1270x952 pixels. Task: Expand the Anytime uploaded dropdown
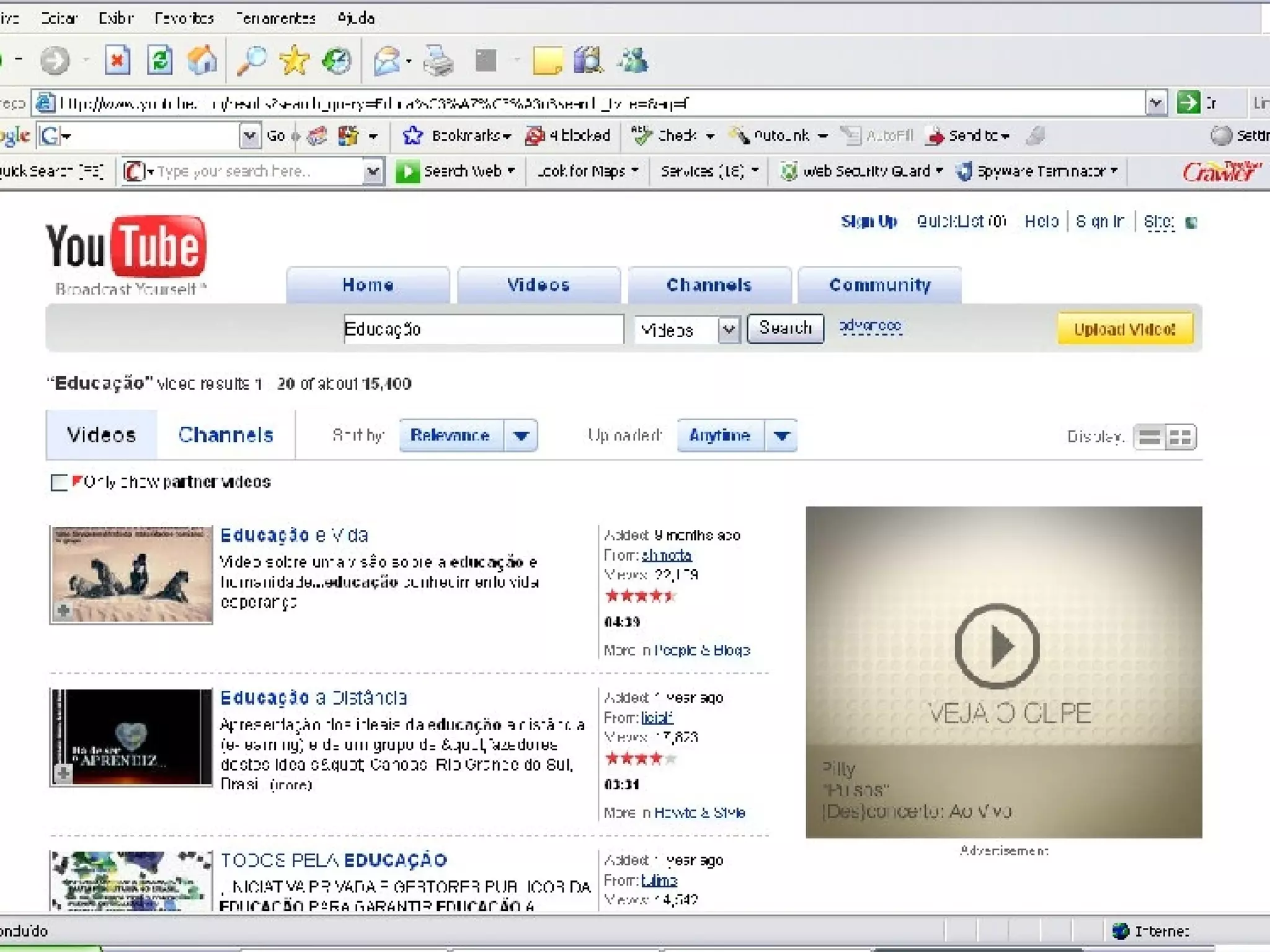click(781, 436)
